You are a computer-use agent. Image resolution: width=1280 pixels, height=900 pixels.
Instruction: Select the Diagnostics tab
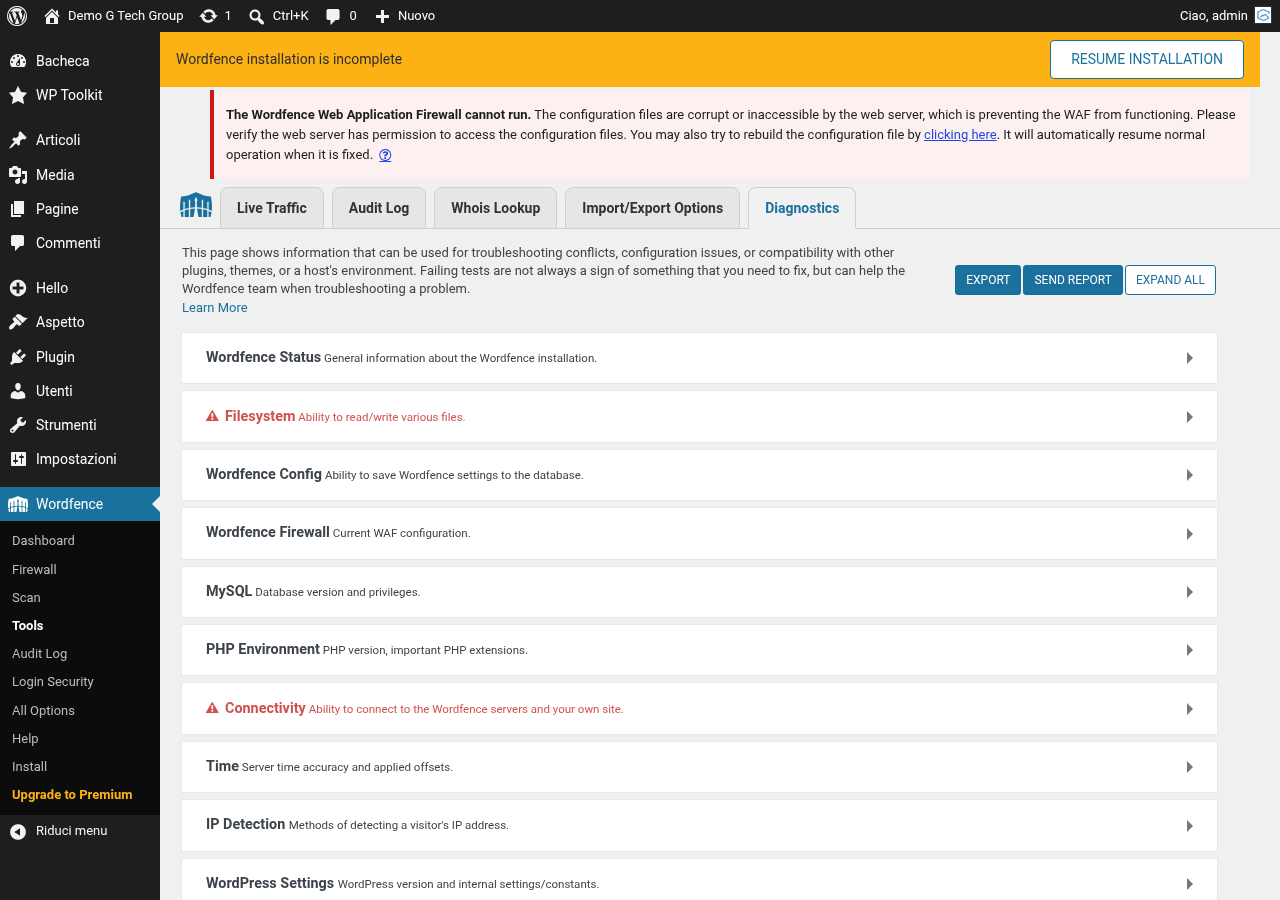(x=802, y=208)
